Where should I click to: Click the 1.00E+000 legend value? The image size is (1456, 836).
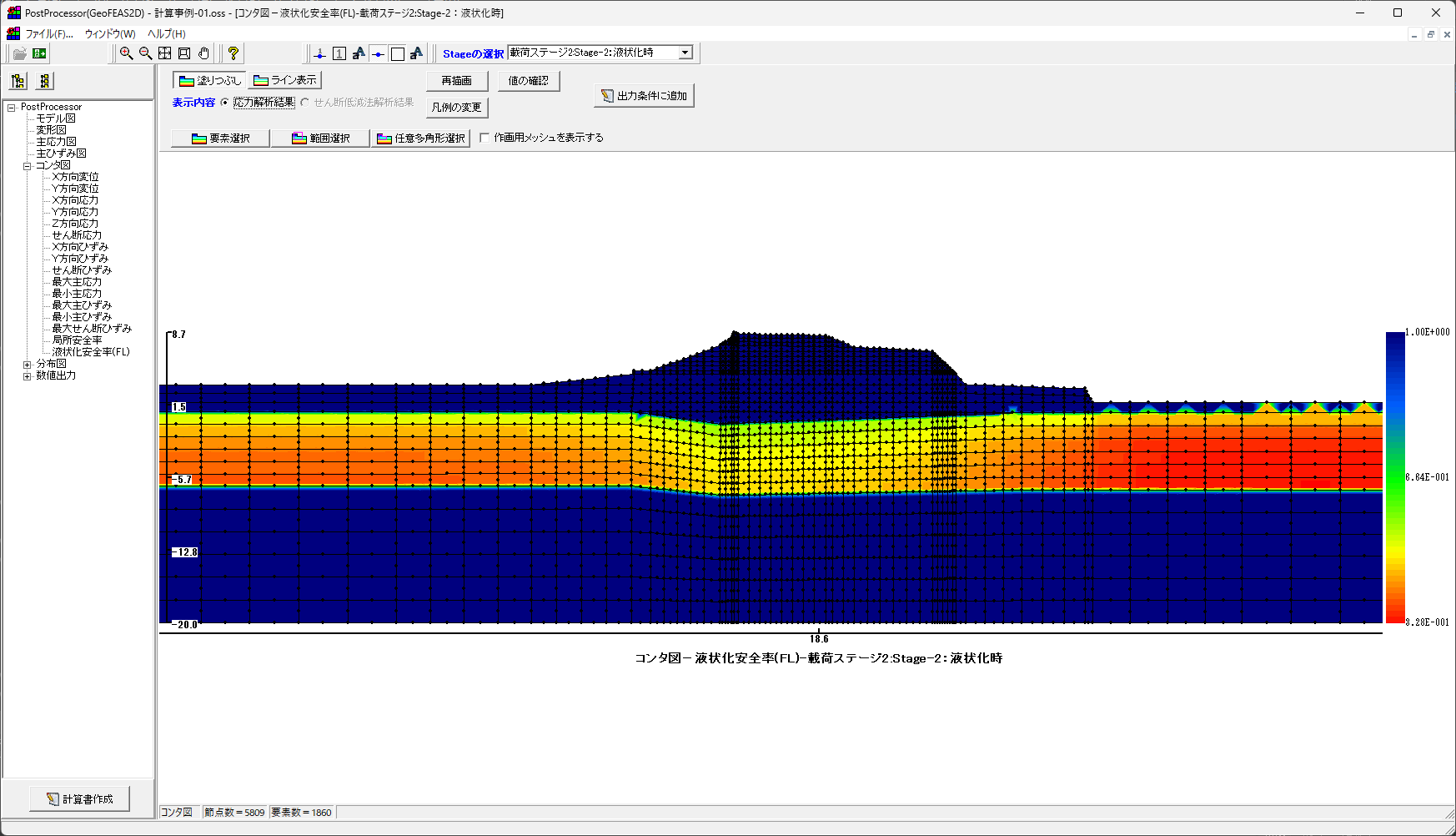1428,332
